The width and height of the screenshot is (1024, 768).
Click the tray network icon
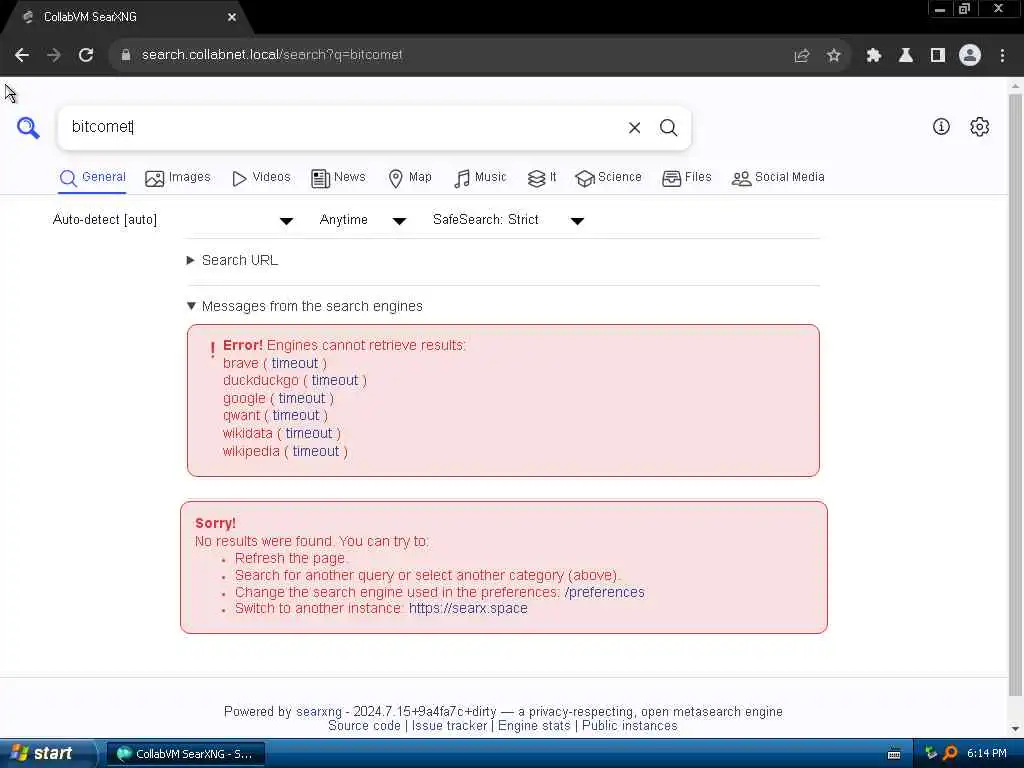click(x=931, y=753)
